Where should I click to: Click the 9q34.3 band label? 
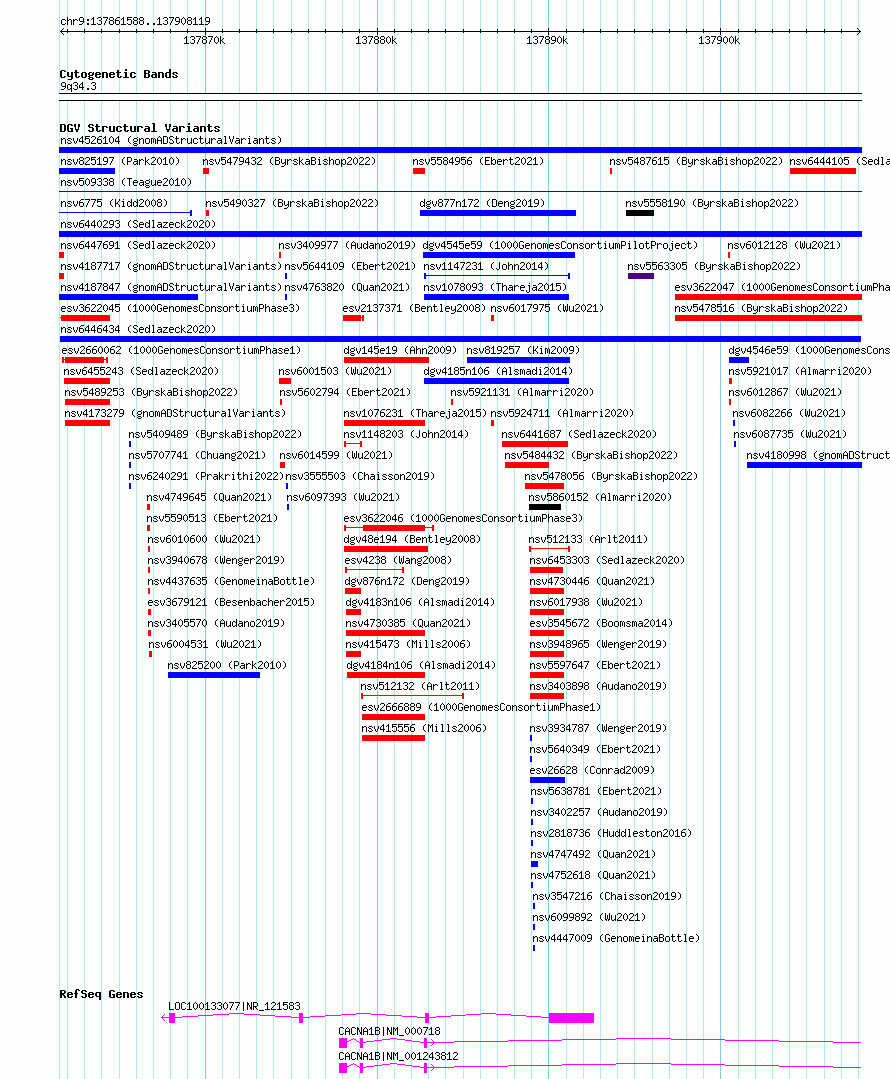pos(78,86)
